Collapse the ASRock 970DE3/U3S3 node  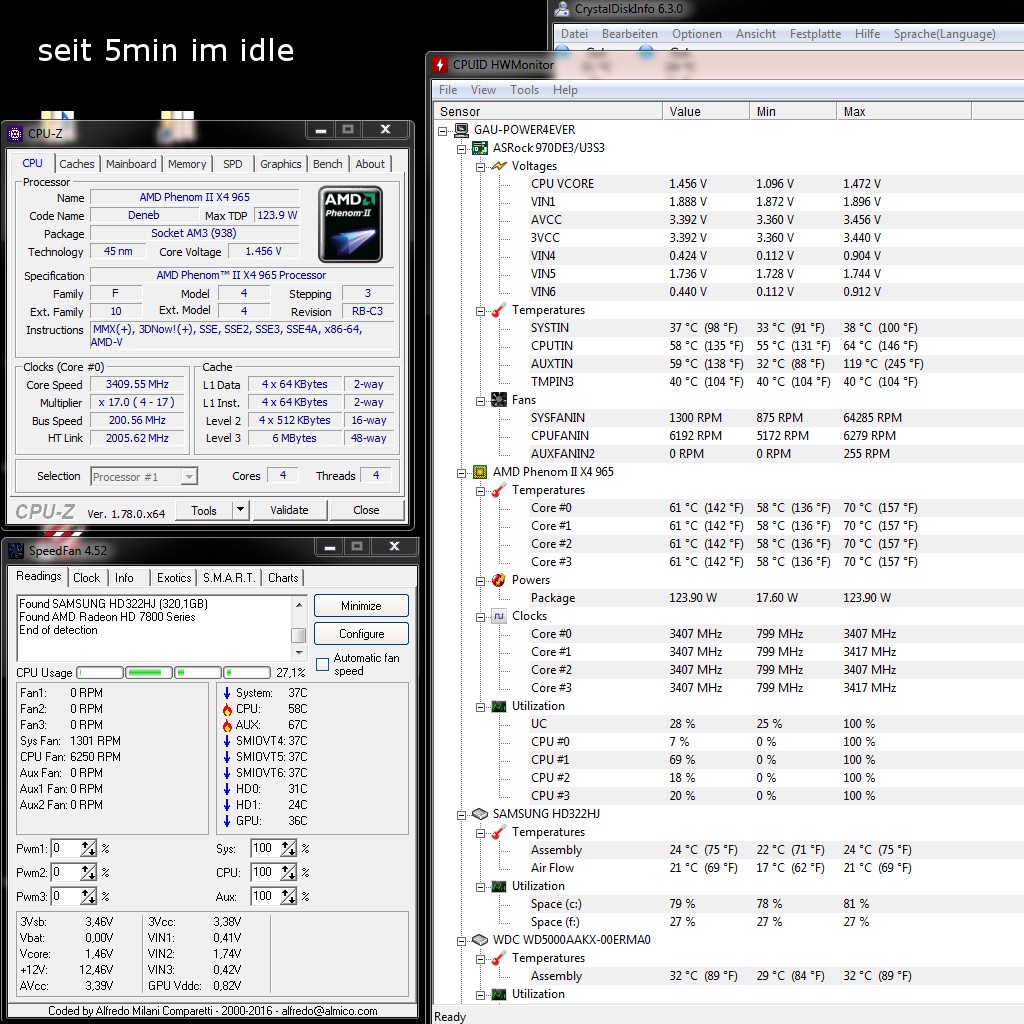pyautogui.click(x=462, y=149)
